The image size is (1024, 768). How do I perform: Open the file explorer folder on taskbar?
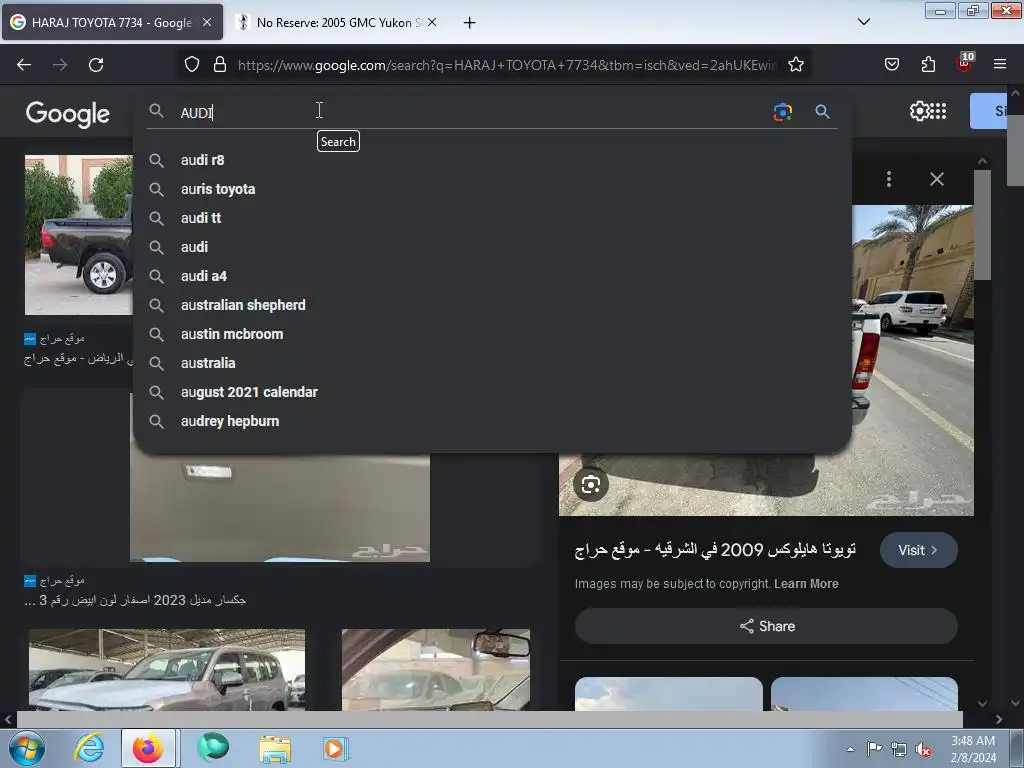point(275,748)
